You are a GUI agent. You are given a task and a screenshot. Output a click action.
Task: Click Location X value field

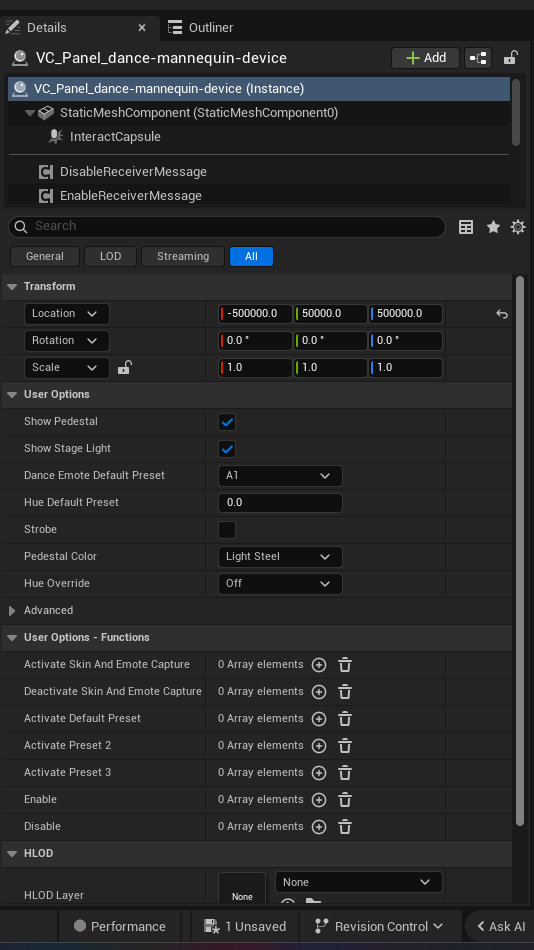coord(255,314)
